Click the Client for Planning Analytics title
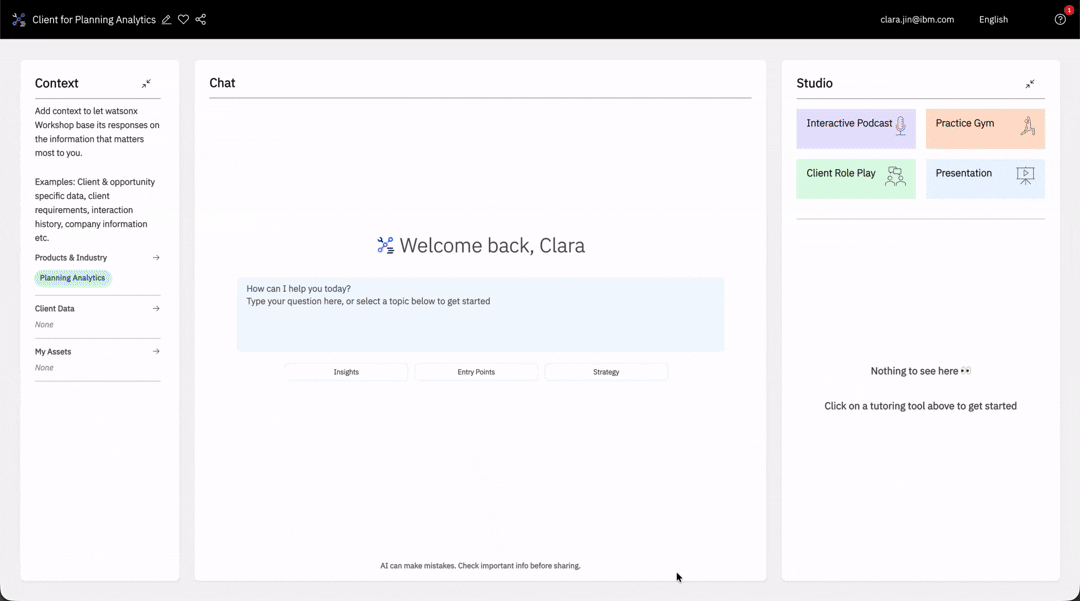1080x601 pixels. click(x=94, y=19)
